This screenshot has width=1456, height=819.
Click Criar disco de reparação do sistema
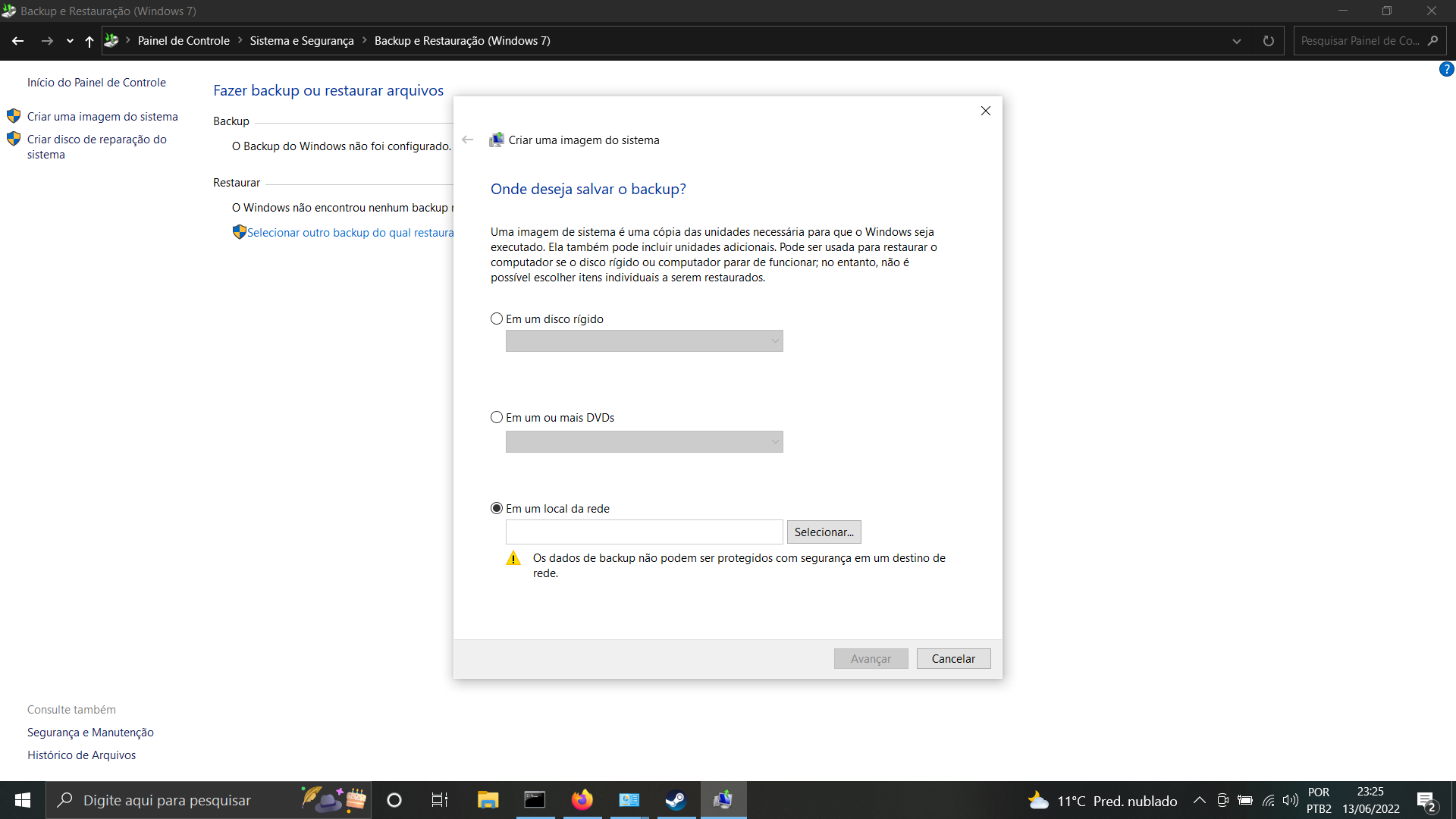tap(97, 147)
